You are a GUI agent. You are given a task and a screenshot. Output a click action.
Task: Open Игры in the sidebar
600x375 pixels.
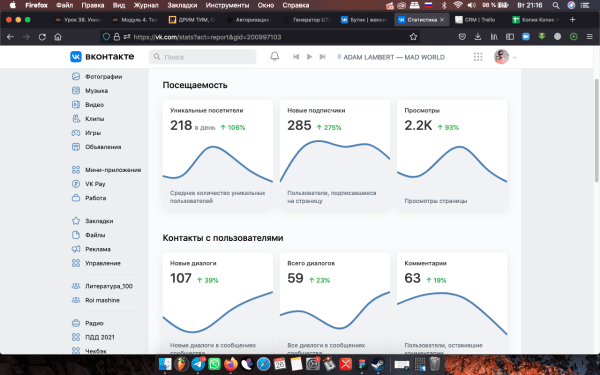pyautogui.click(x=86, y=133)
